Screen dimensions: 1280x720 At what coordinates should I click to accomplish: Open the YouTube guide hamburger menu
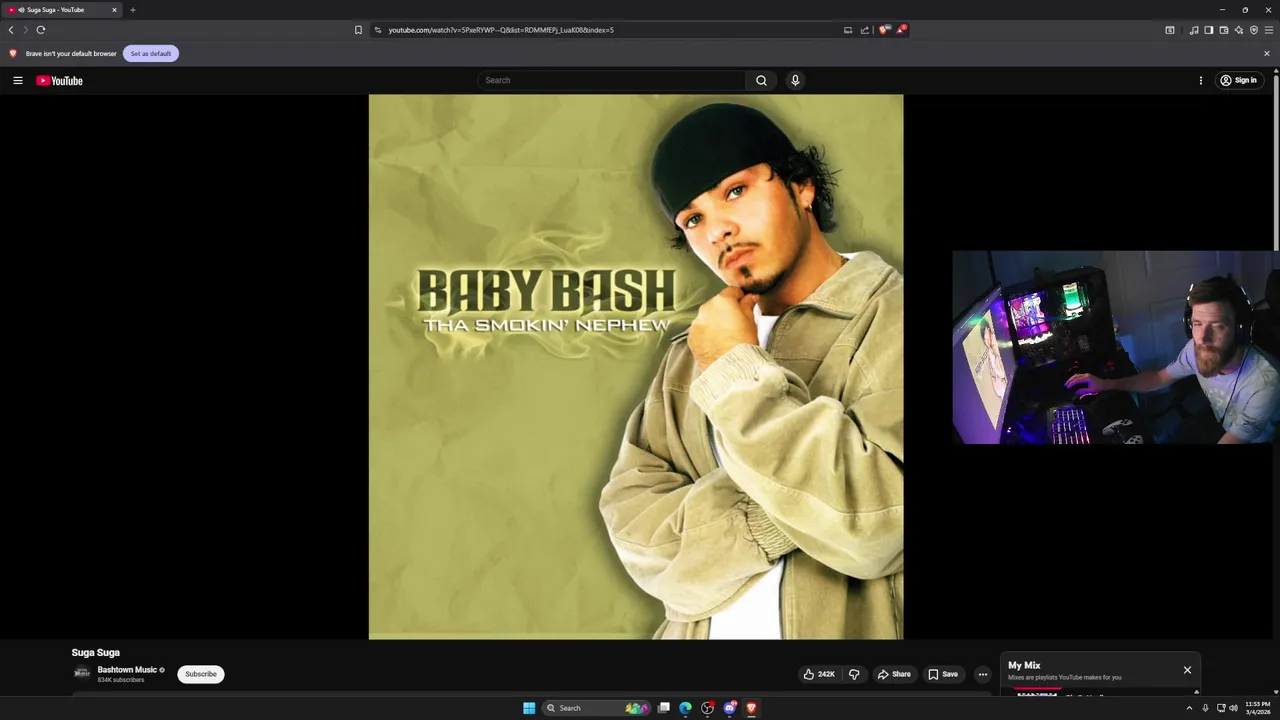(18, 80)
